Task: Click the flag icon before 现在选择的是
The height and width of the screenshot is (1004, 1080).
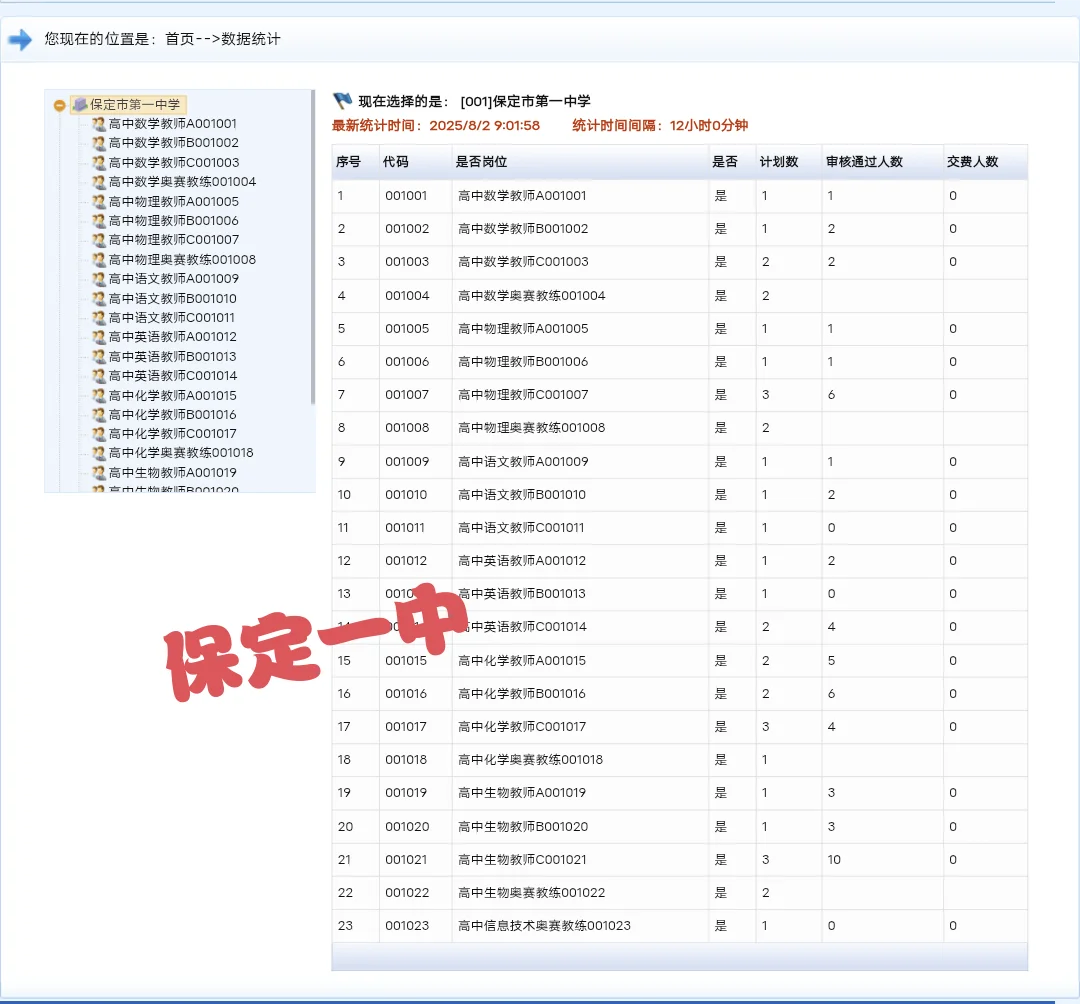Action: [x=342, y=101]
